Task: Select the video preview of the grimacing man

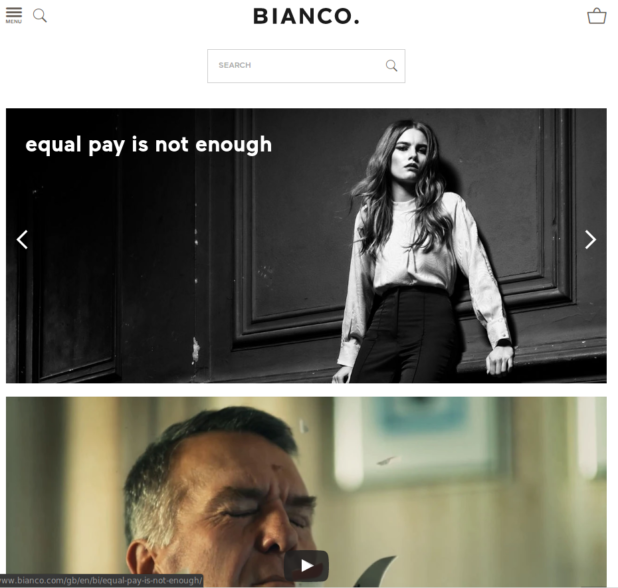Action: [x=306, y=492]
